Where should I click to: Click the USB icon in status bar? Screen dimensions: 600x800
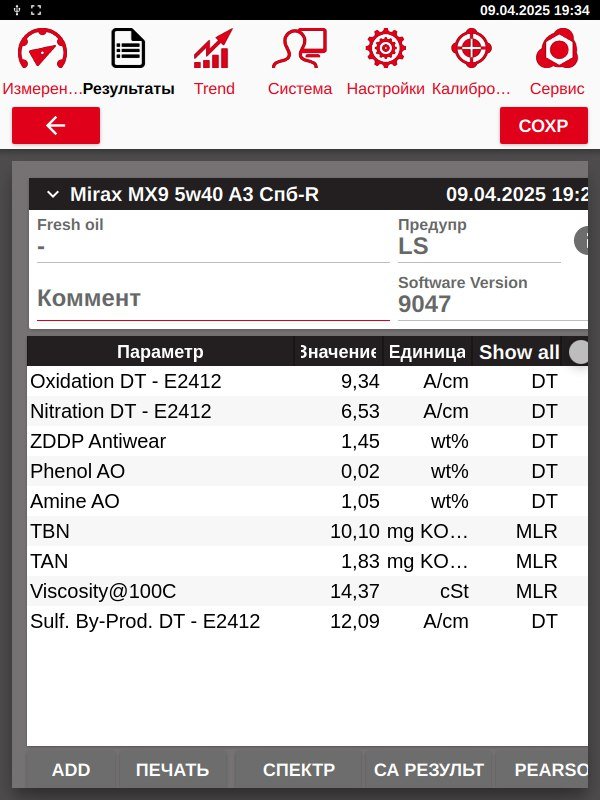[x=17, y=10]
